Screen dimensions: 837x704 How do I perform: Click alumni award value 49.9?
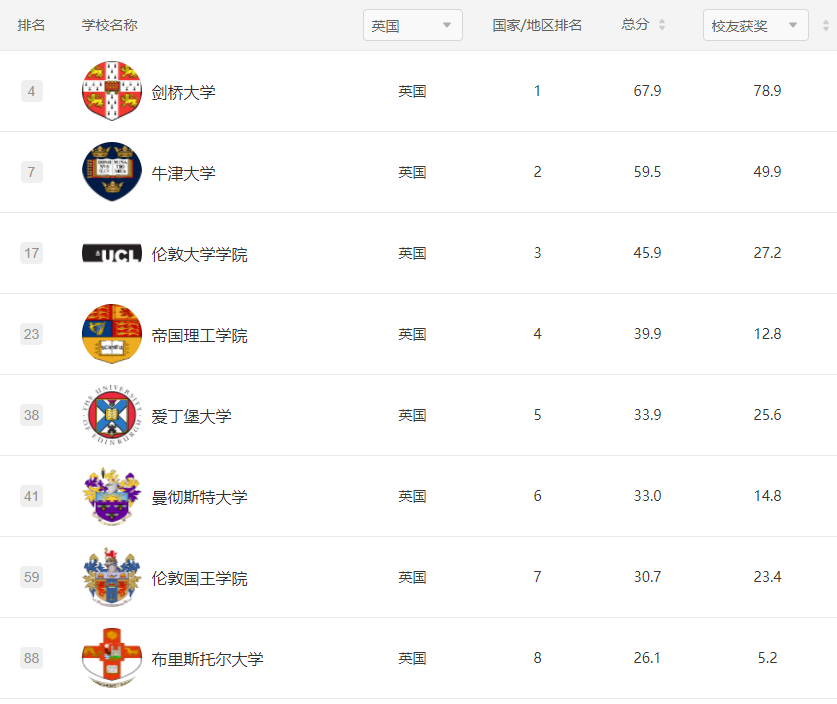(768, 172)
